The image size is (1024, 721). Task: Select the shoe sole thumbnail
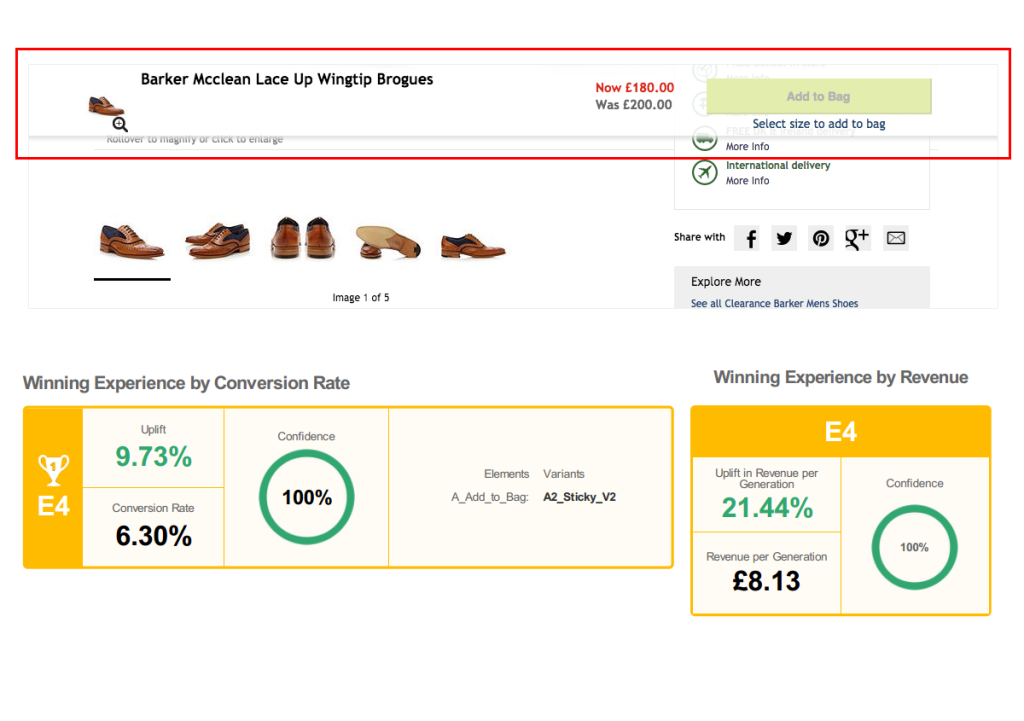click(388, 241)
